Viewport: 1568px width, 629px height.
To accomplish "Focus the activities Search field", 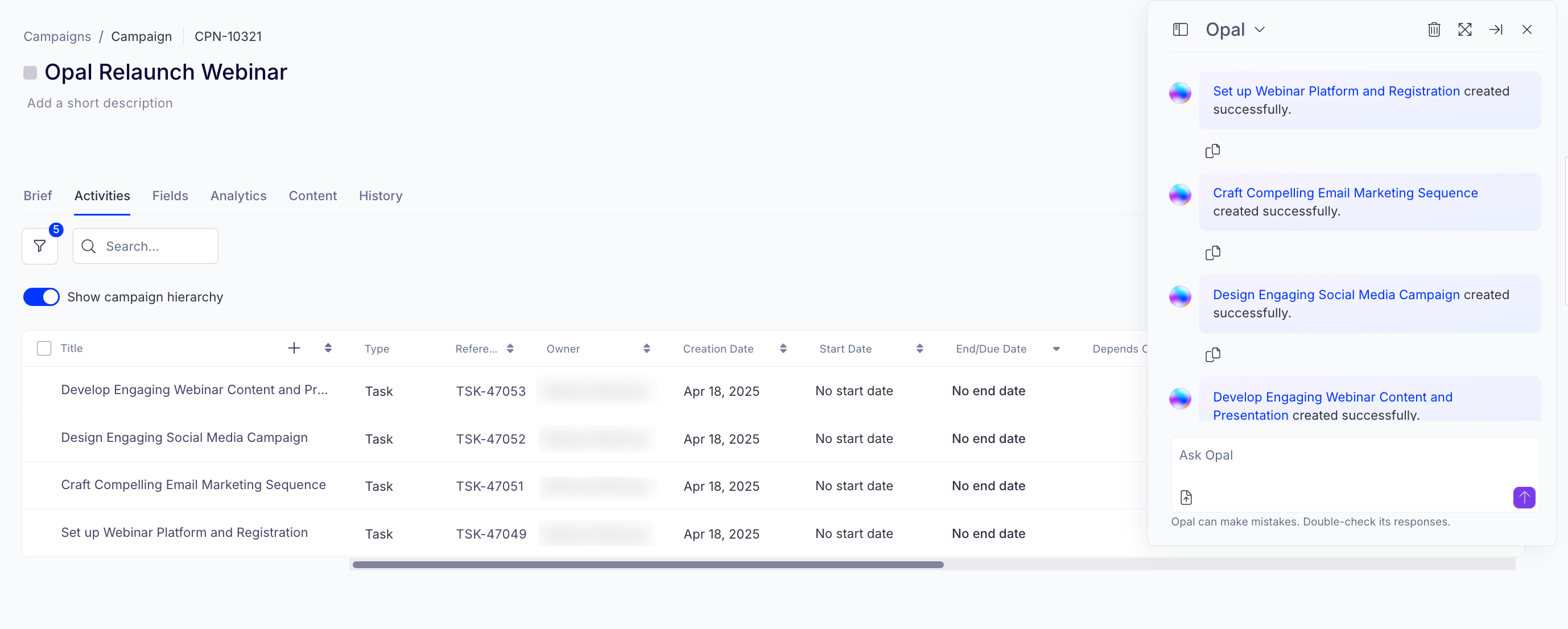I will tap(146, 246).
